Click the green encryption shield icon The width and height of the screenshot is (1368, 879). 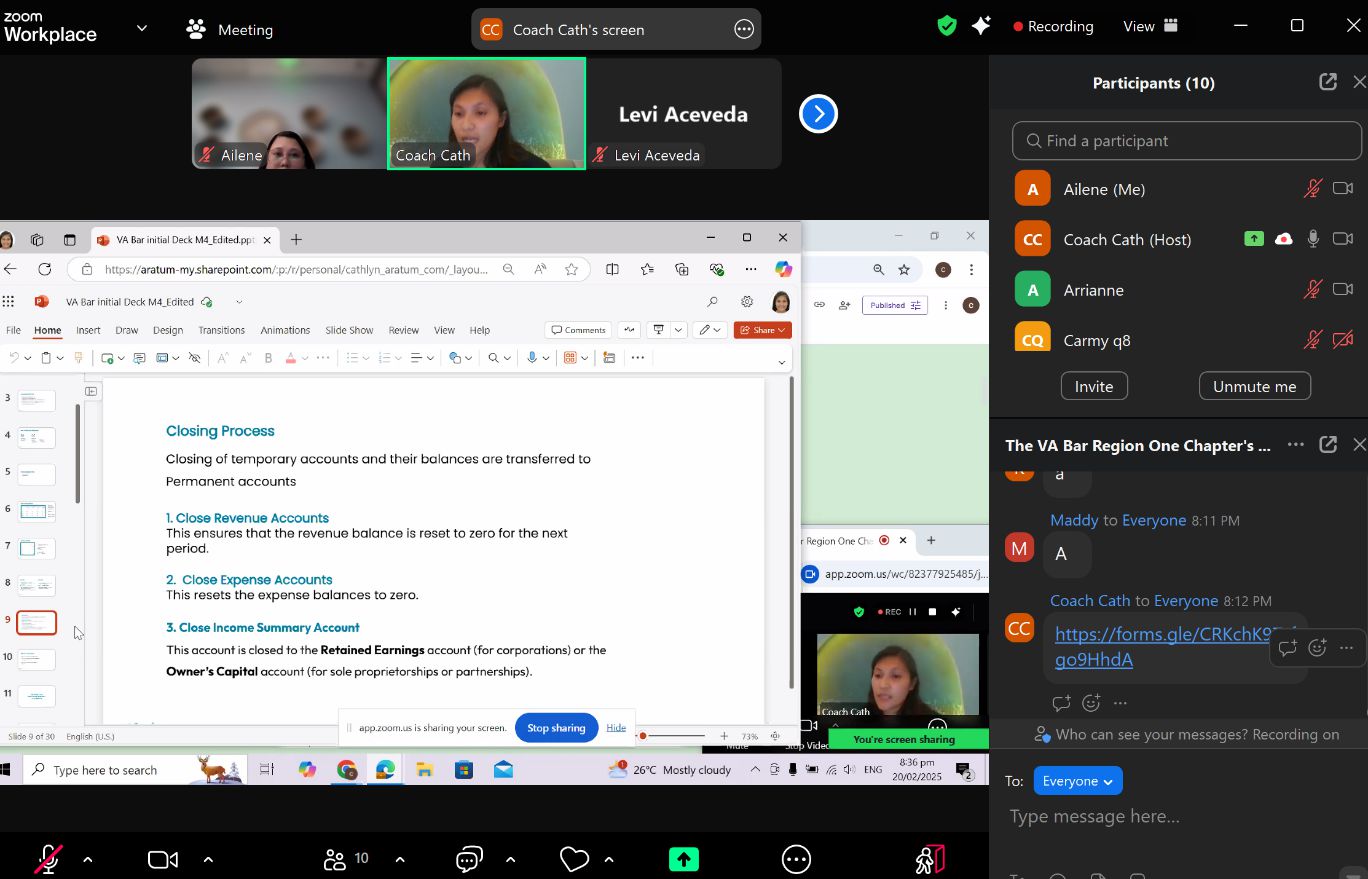947,26
